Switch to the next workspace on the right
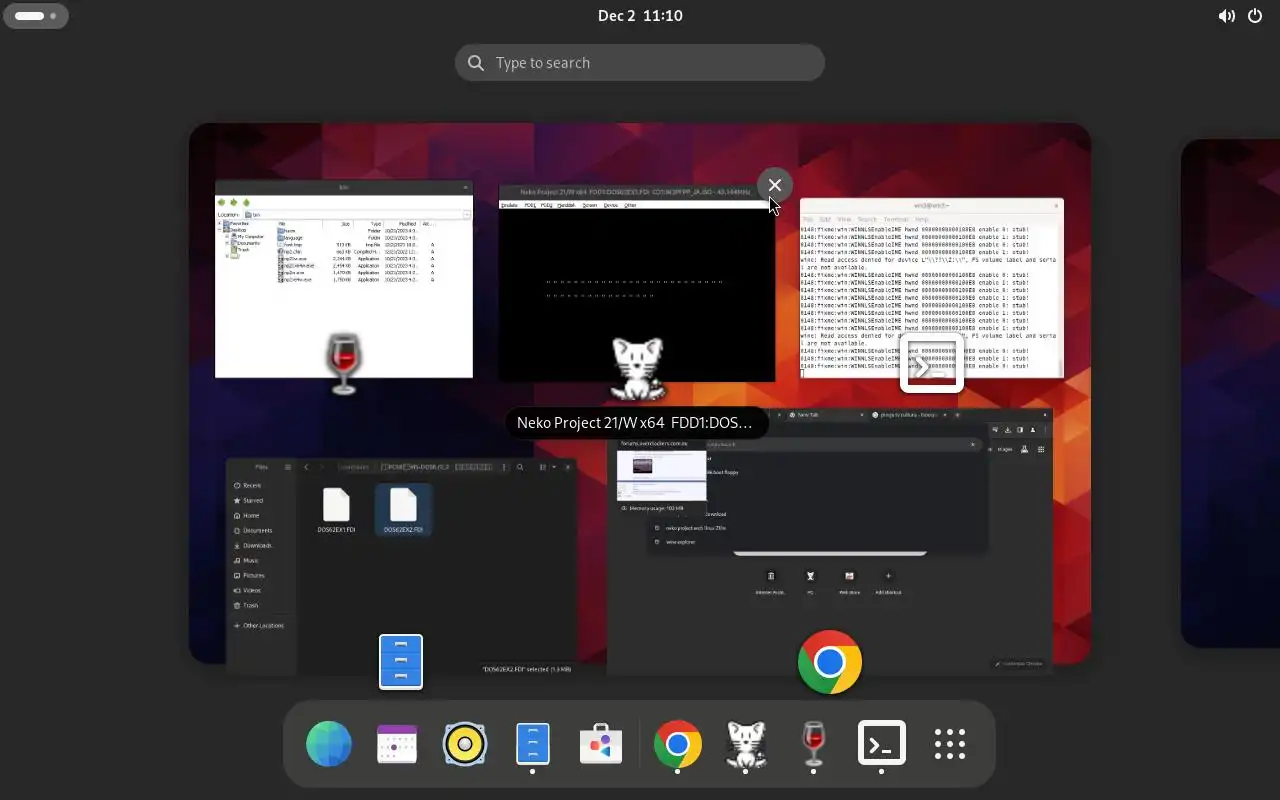 tap(1231, 393)
